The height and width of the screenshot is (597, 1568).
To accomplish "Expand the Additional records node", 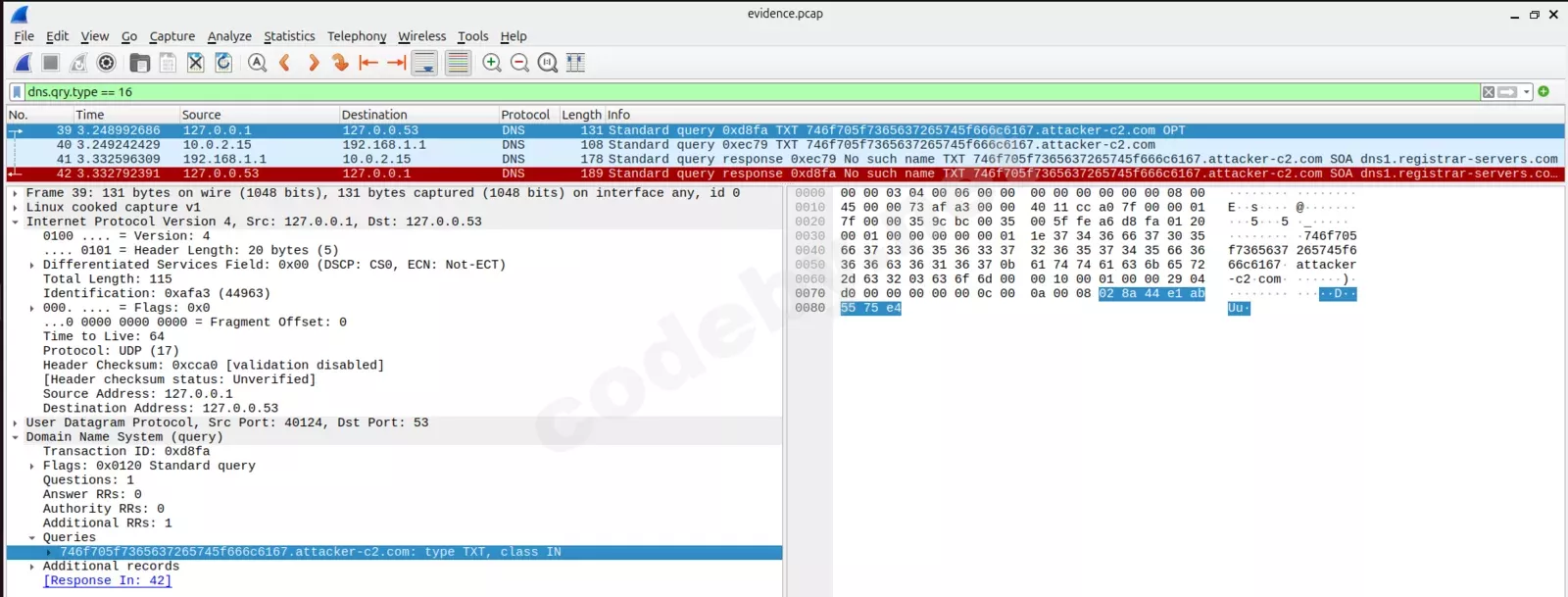I will point(32,567).
